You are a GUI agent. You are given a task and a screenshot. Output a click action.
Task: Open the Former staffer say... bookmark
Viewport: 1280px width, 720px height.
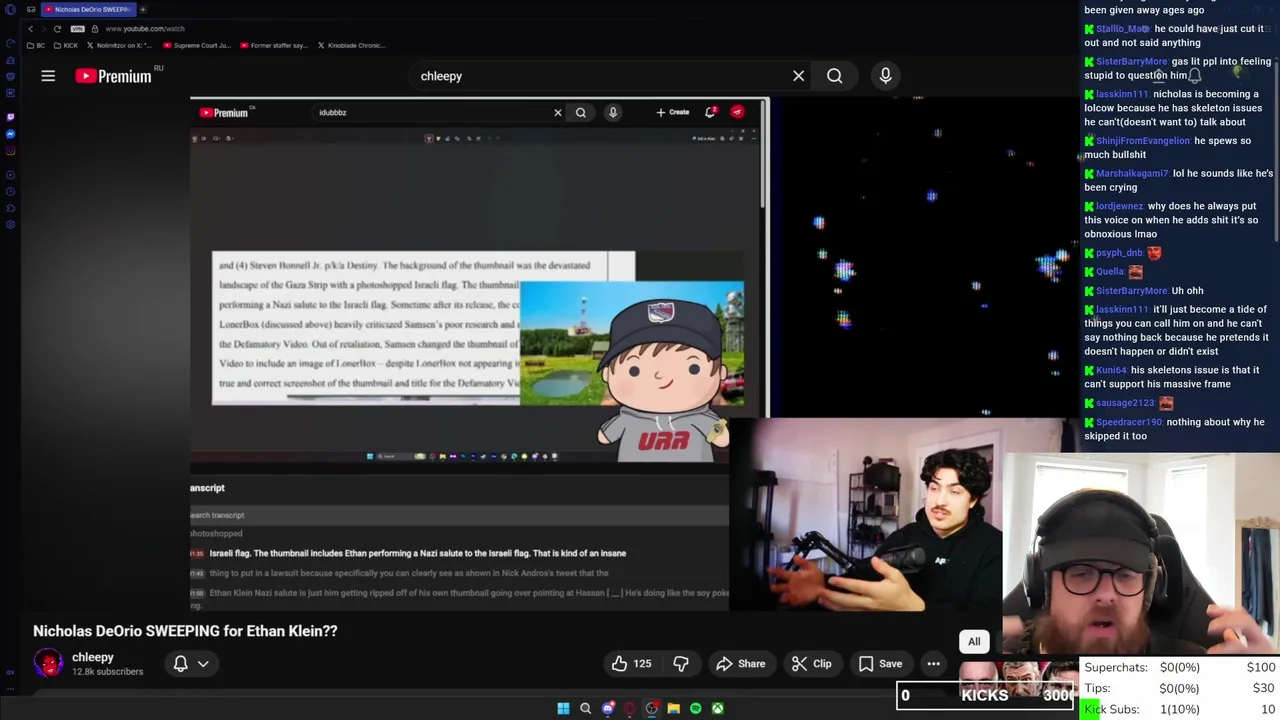pyautogui.click(x=274, y=45)
